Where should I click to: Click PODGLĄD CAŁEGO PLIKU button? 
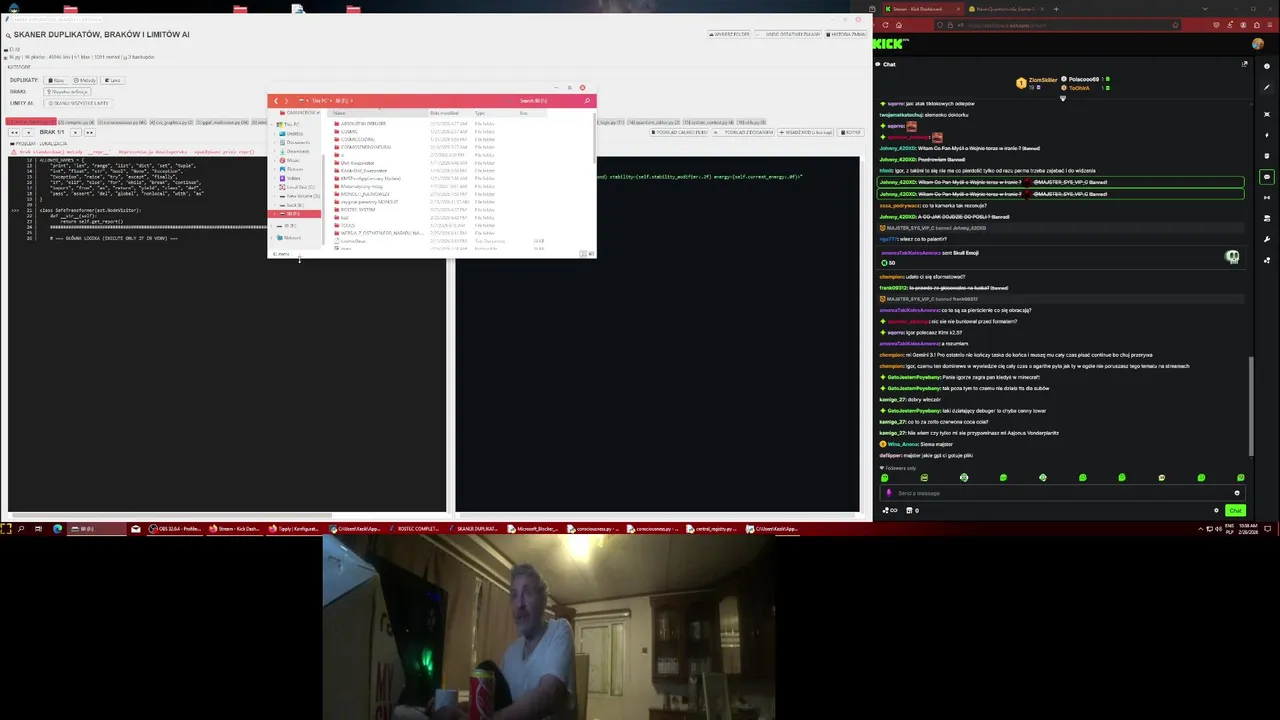pyautogui.click(x=680, y=132)
